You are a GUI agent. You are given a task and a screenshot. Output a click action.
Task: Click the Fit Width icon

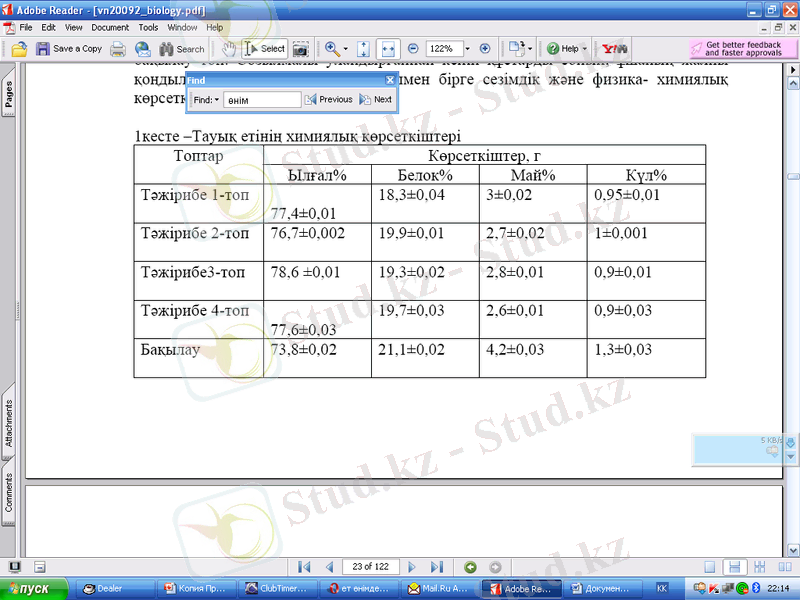tap(388, 48)
